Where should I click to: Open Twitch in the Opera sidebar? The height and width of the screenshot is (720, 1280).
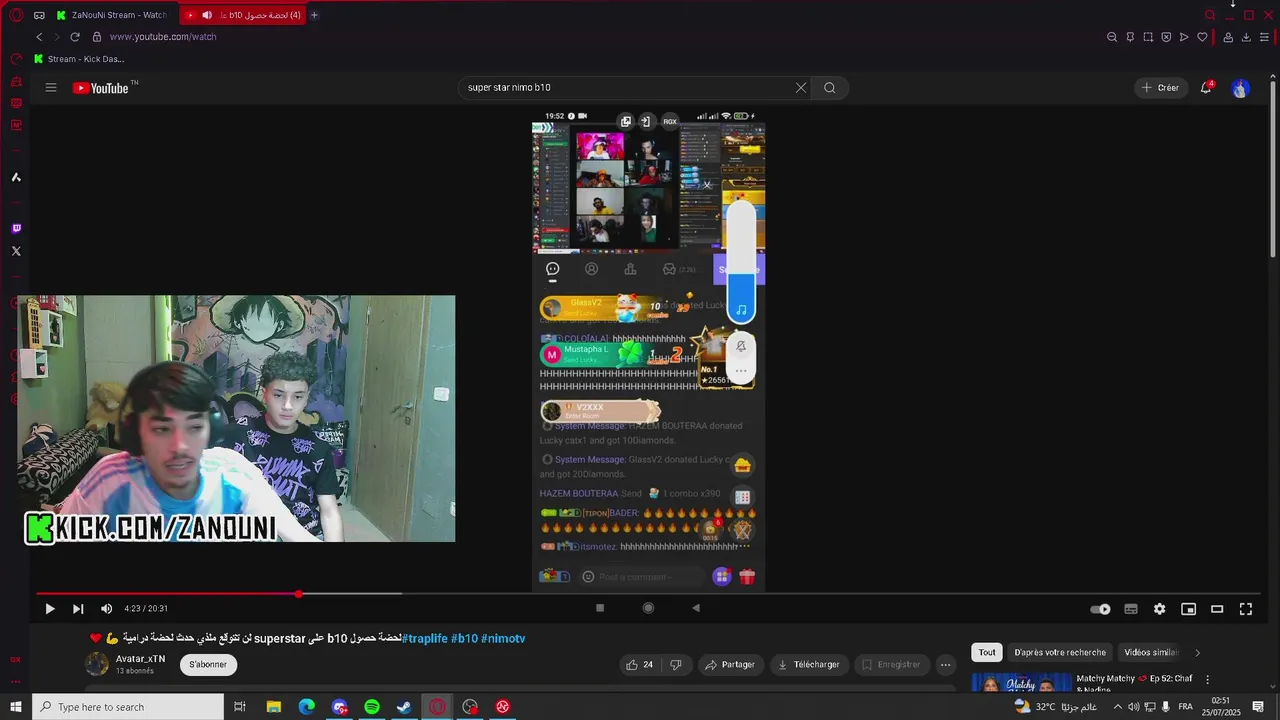click(16, 228)
